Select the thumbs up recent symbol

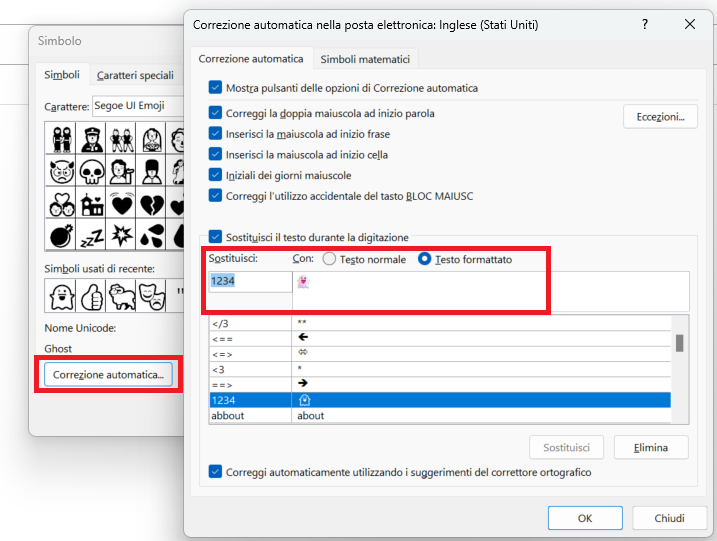coord(91,296)
